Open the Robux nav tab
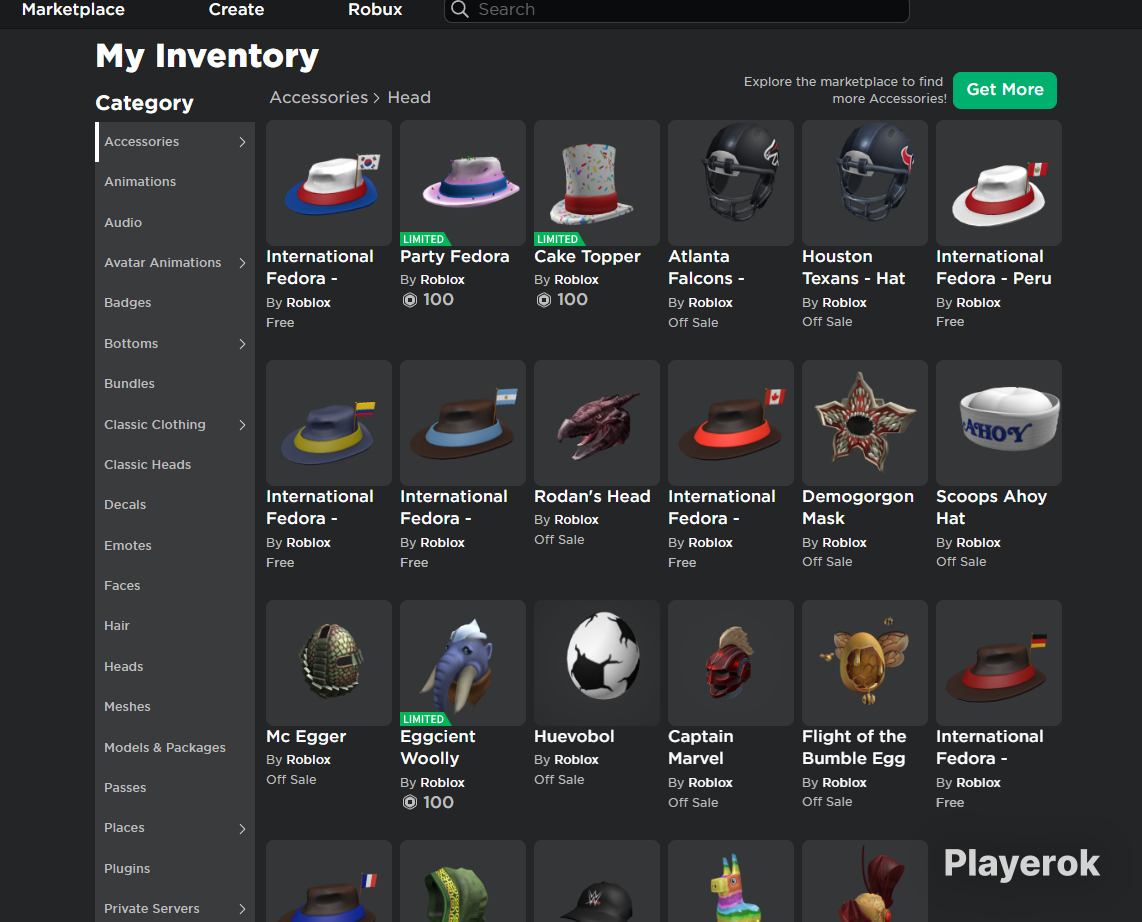The width and height of the screenshot is (1142, 922). click(375, 9)
